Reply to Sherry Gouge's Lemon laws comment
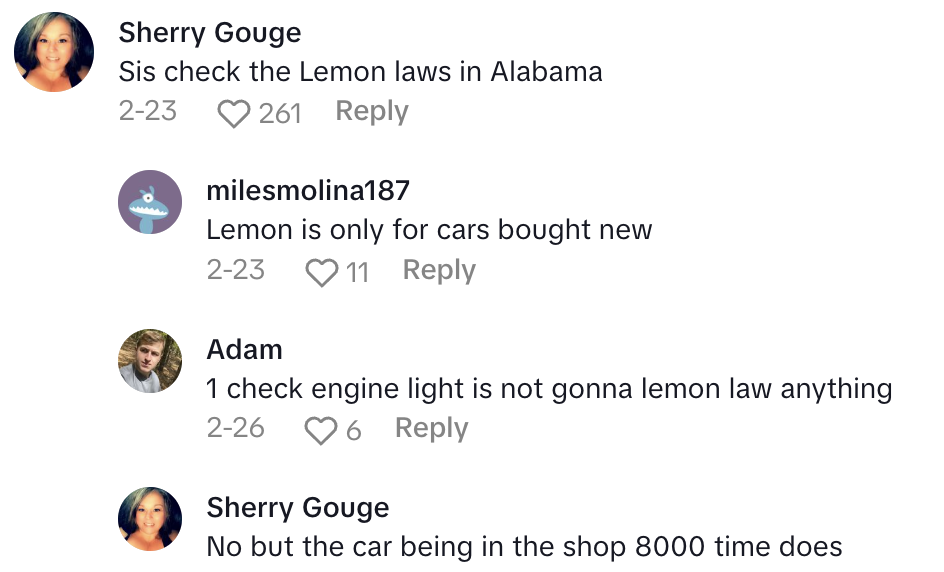This screenshot has width=944, height=572. tap(371, 111)
